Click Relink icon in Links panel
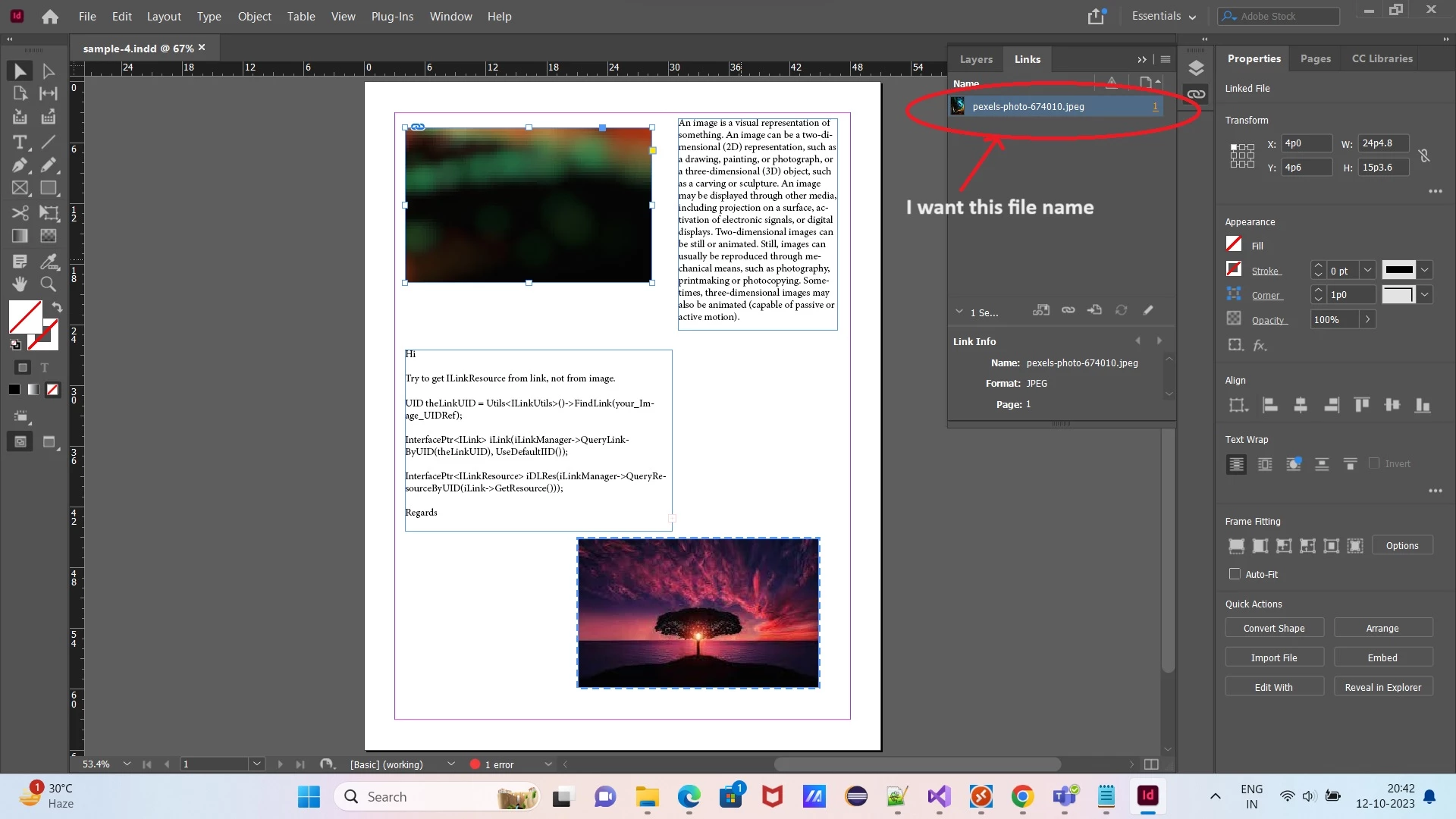The width and height of the screenshot is (1456, 819). click(x=1068, y=310)
